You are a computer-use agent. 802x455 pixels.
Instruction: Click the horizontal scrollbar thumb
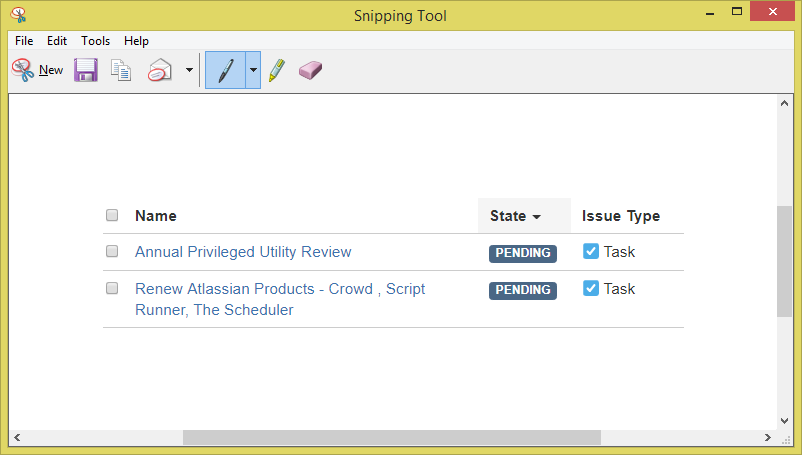click(x=392, y=438)
